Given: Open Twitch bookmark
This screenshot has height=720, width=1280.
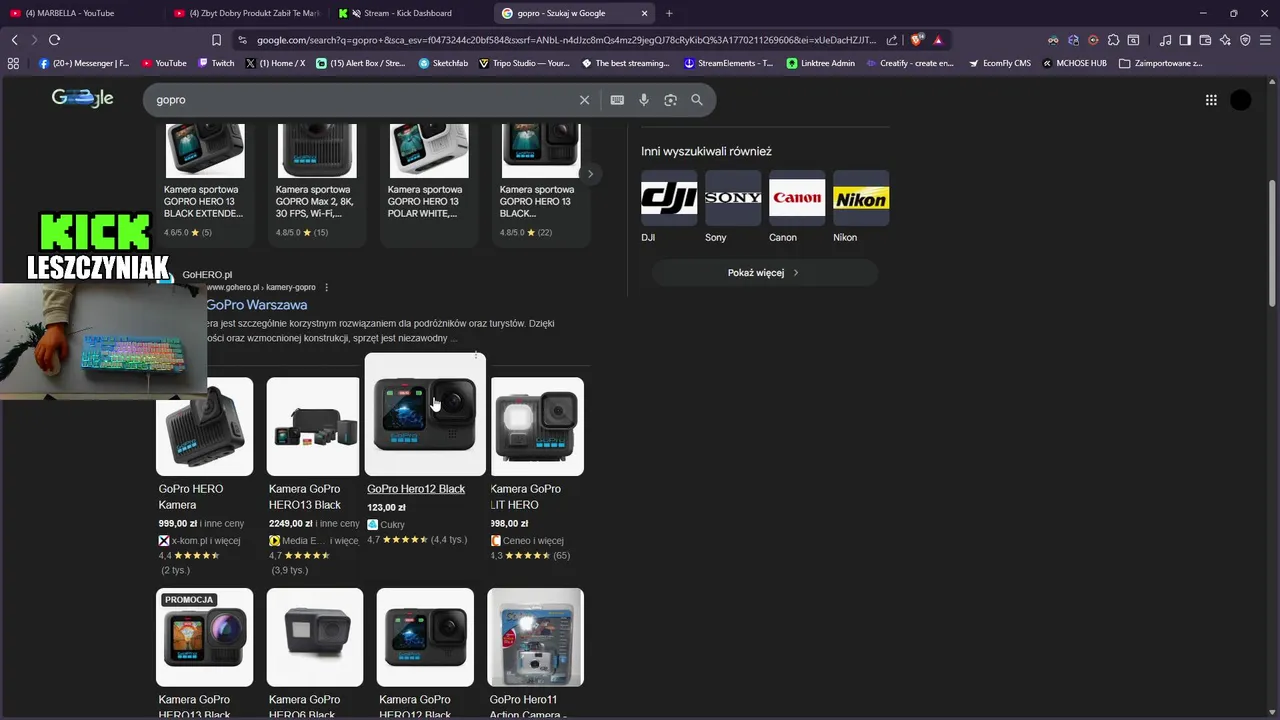Looking at the screenshot, I should (x=216, y=63).
